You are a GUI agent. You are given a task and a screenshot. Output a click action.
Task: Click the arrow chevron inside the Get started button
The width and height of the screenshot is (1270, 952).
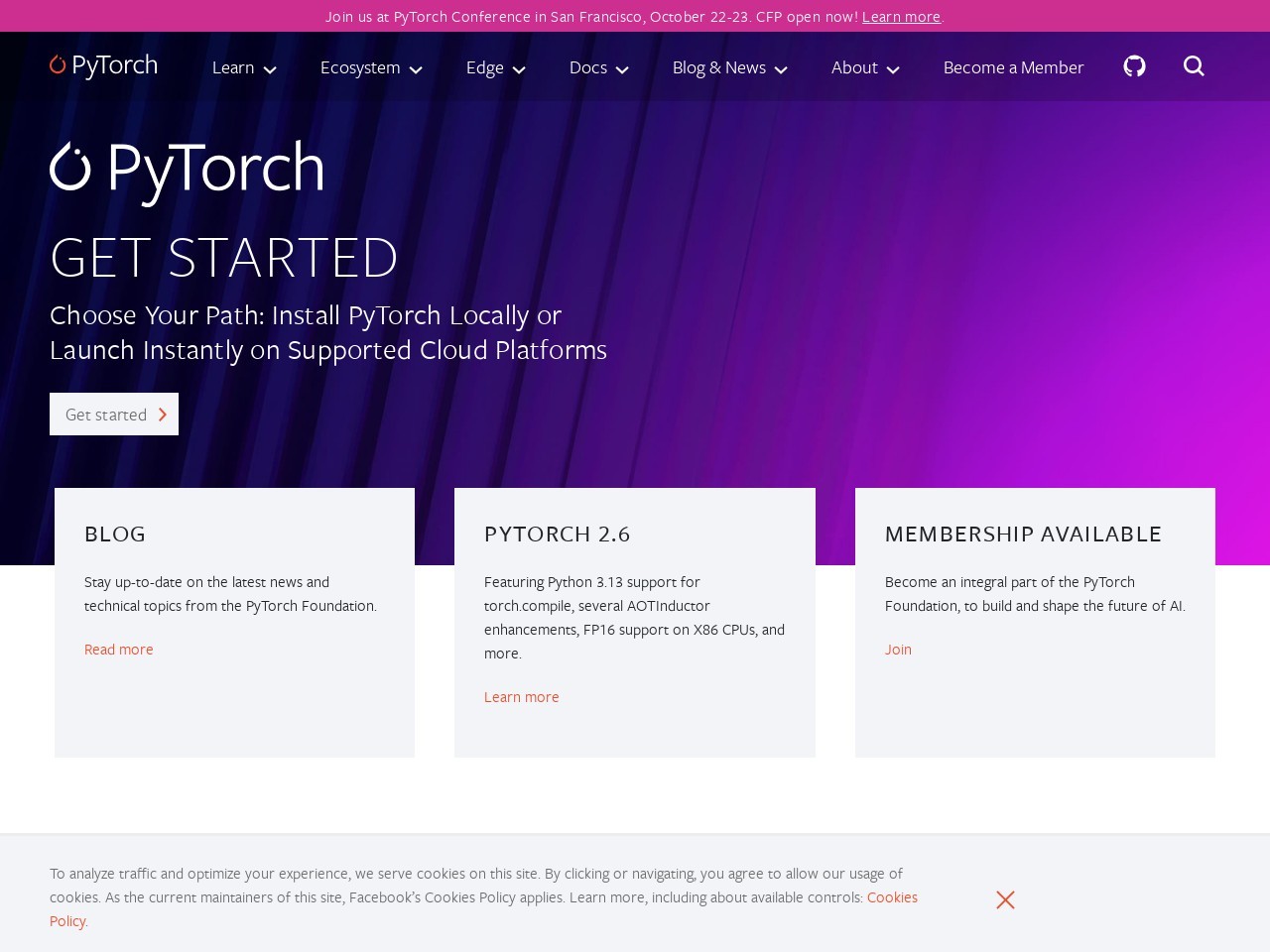[162, 415]
